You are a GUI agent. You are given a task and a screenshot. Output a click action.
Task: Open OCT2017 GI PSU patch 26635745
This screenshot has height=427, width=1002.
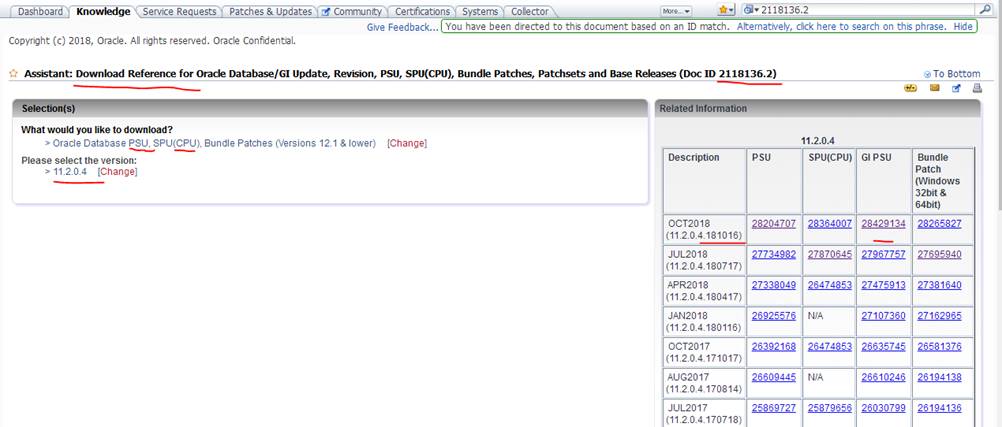pyautogui.click(x=883, y=346)
